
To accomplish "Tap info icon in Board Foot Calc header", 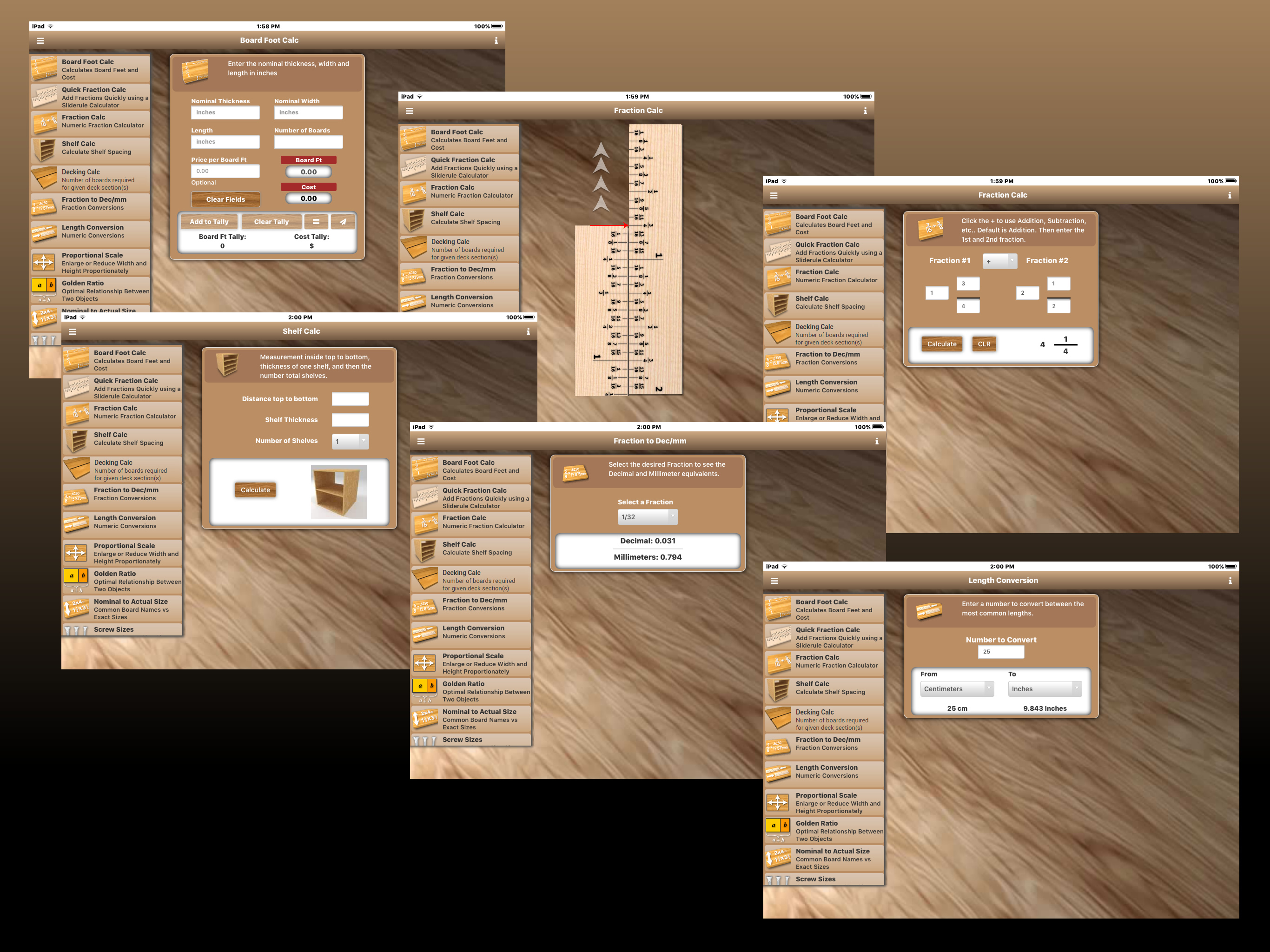I will tap(496, 41).
